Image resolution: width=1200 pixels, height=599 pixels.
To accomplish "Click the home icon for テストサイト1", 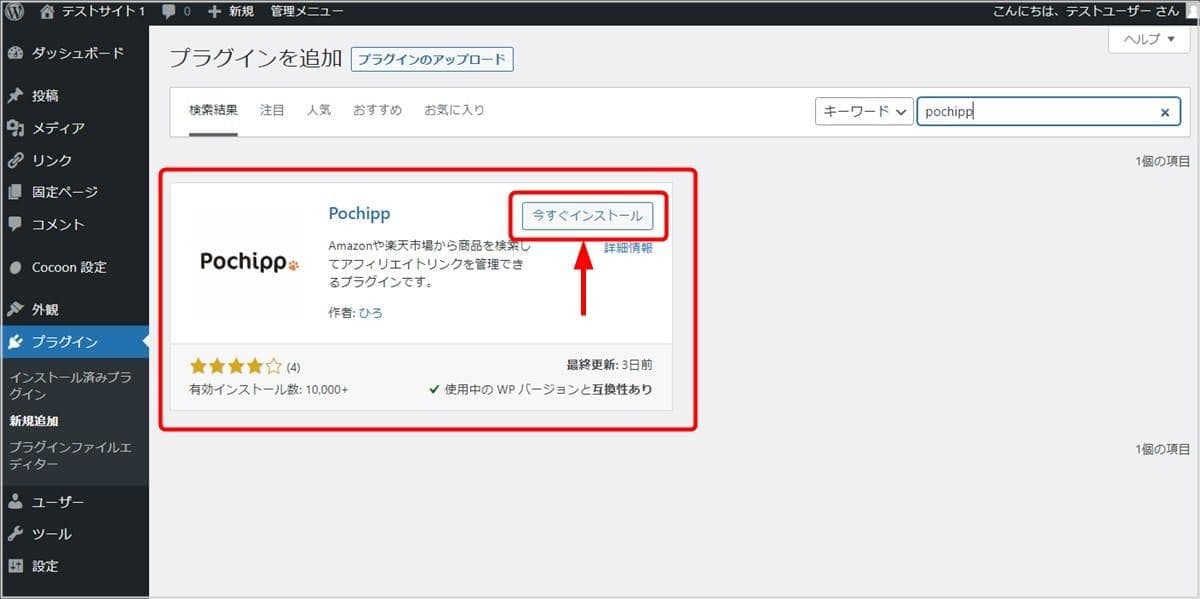I will pos(47,12).
